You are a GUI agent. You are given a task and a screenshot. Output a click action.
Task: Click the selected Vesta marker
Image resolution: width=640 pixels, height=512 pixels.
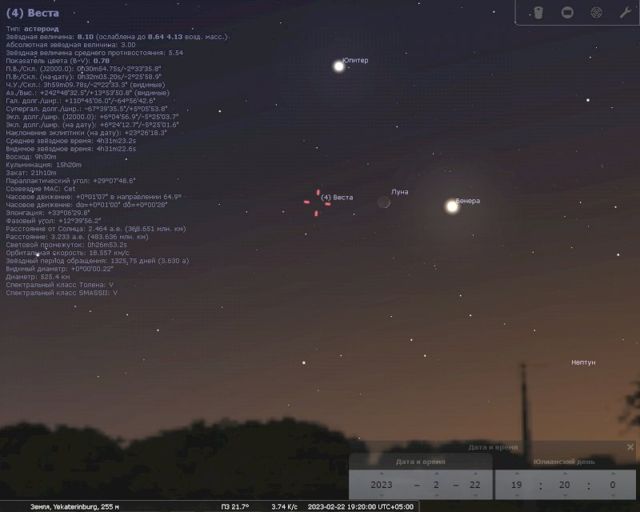[x=317, y=202]
